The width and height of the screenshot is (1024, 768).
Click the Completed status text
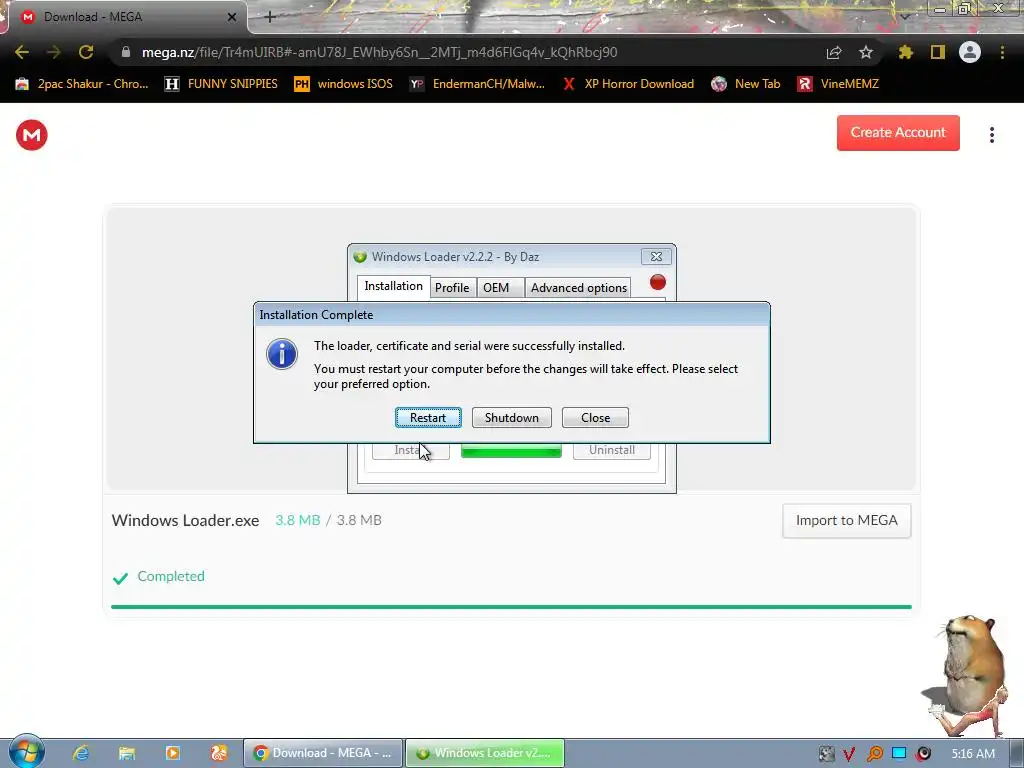[x=170, y=576]
